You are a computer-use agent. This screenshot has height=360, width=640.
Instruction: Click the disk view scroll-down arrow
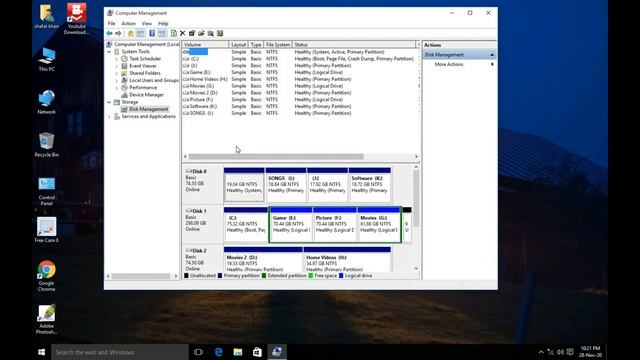(416, 269)
